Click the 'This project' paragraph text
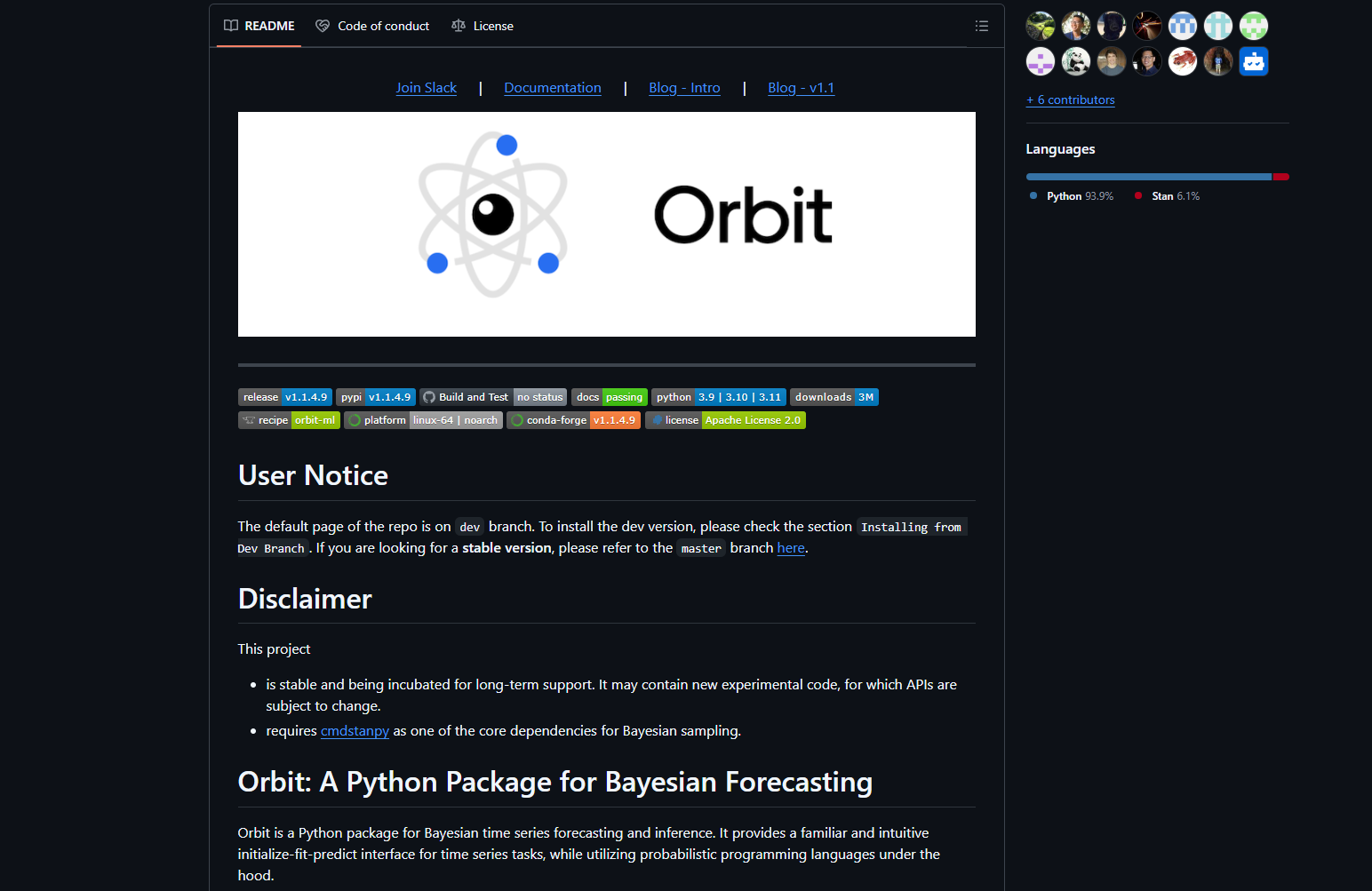The height and width of the screenshot is (891, 1372). [274, 649]
